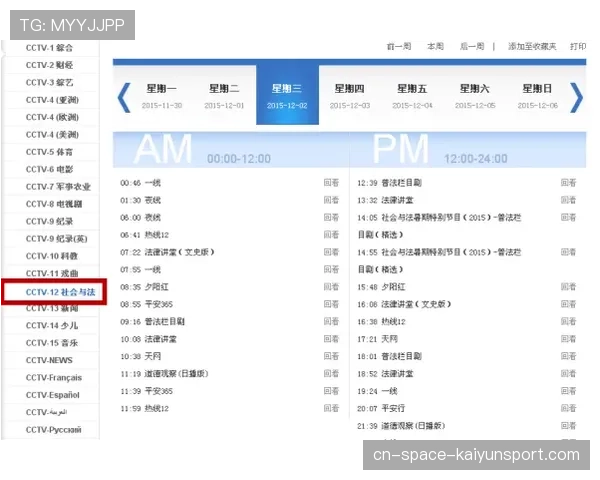Open CCTV Arabic channel
600x480 pixels.
(x=46, y=412)
